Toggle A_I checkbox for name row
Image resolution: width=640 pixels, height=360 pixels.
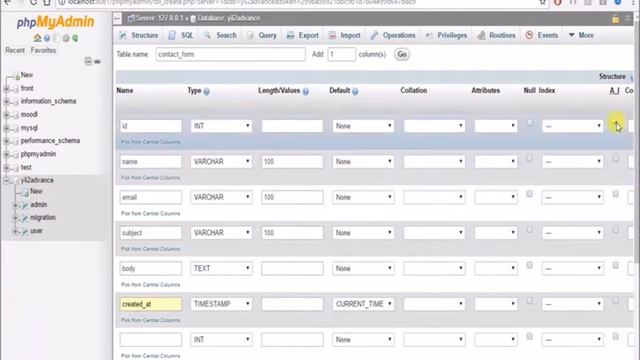[x=616, y=158]
